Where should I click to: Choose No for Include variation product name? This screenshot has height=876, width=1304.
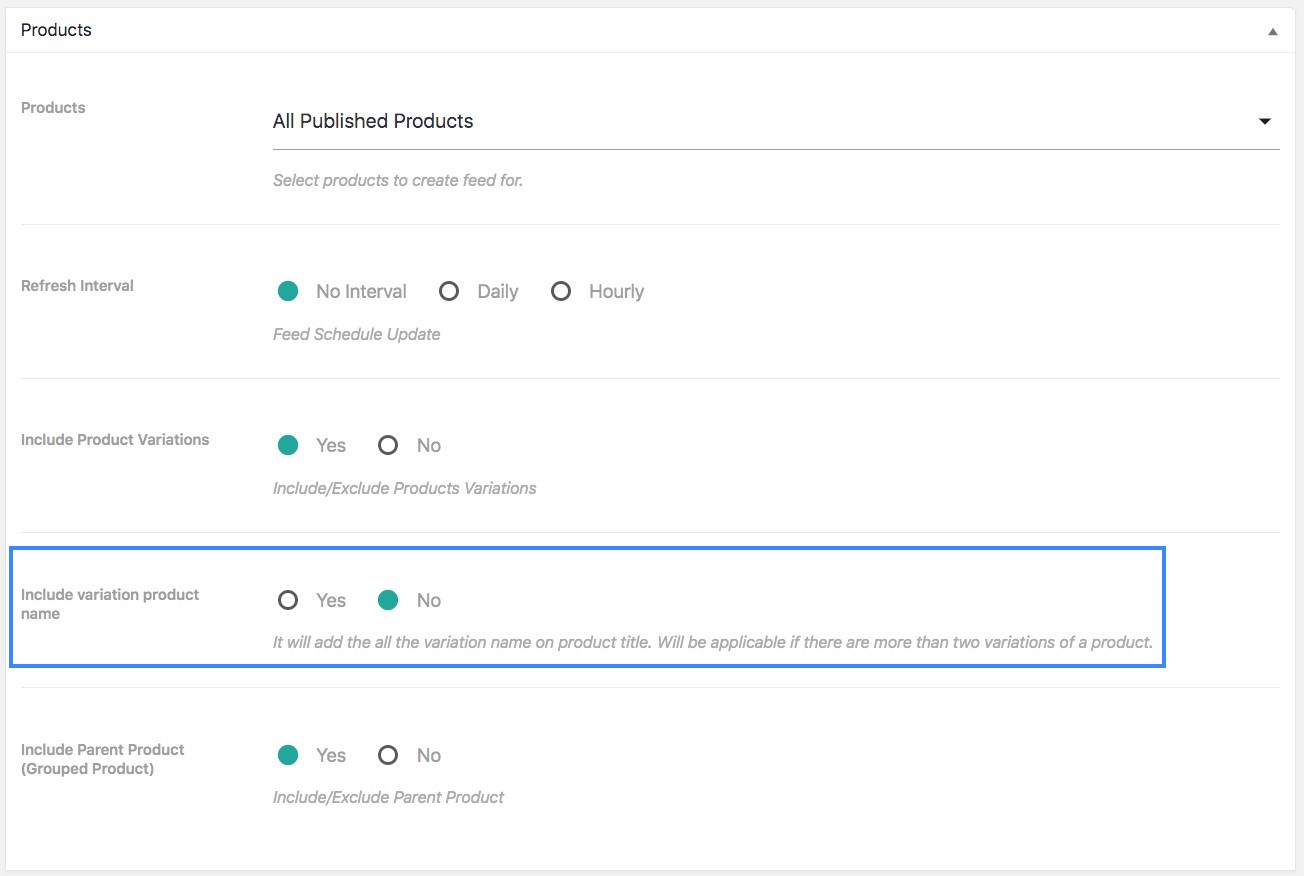coord(388,600)
